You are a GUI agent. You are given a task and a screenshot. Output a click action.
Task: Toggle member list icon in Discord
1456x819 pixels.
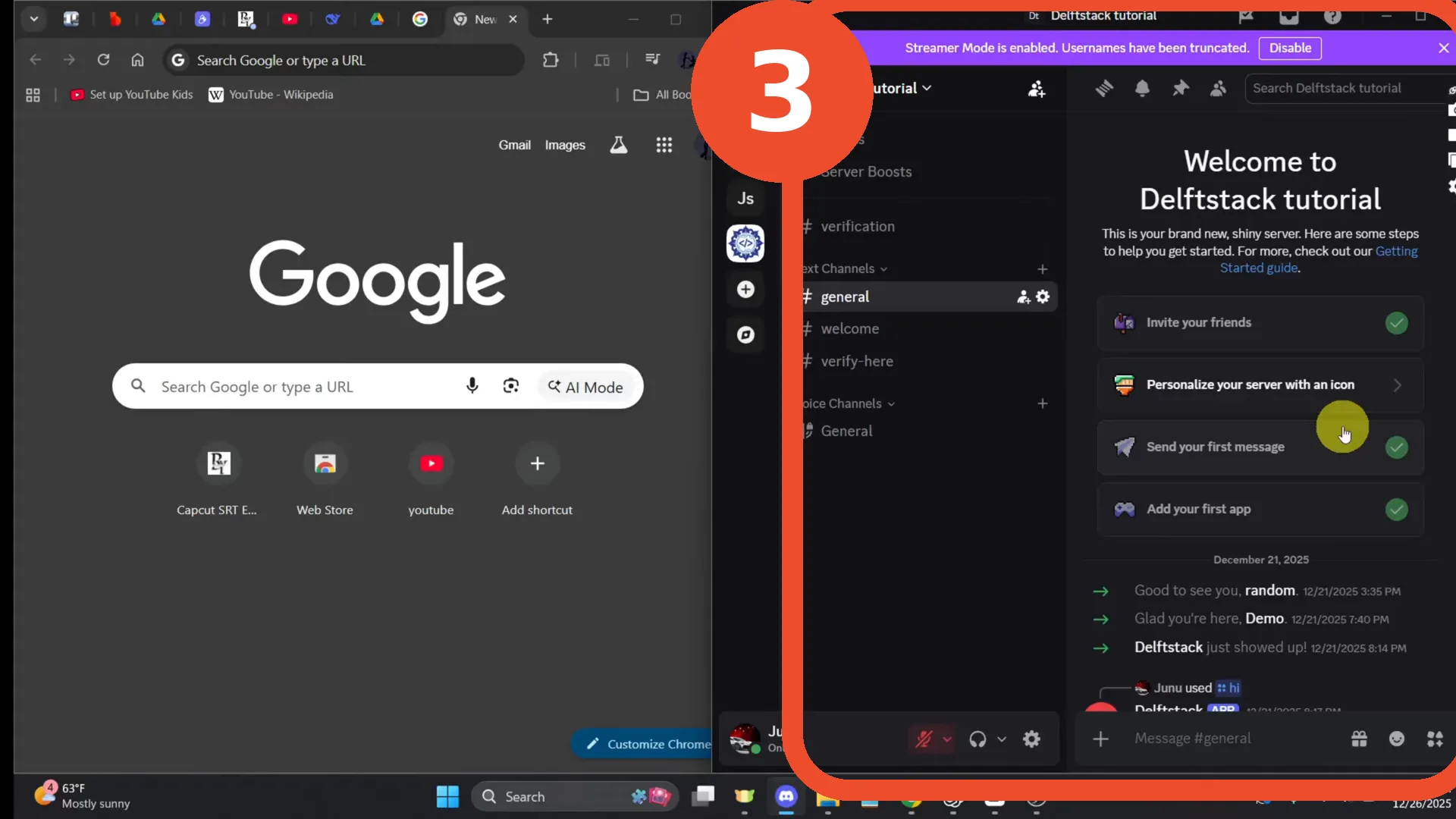click(x=1219, y=89)
